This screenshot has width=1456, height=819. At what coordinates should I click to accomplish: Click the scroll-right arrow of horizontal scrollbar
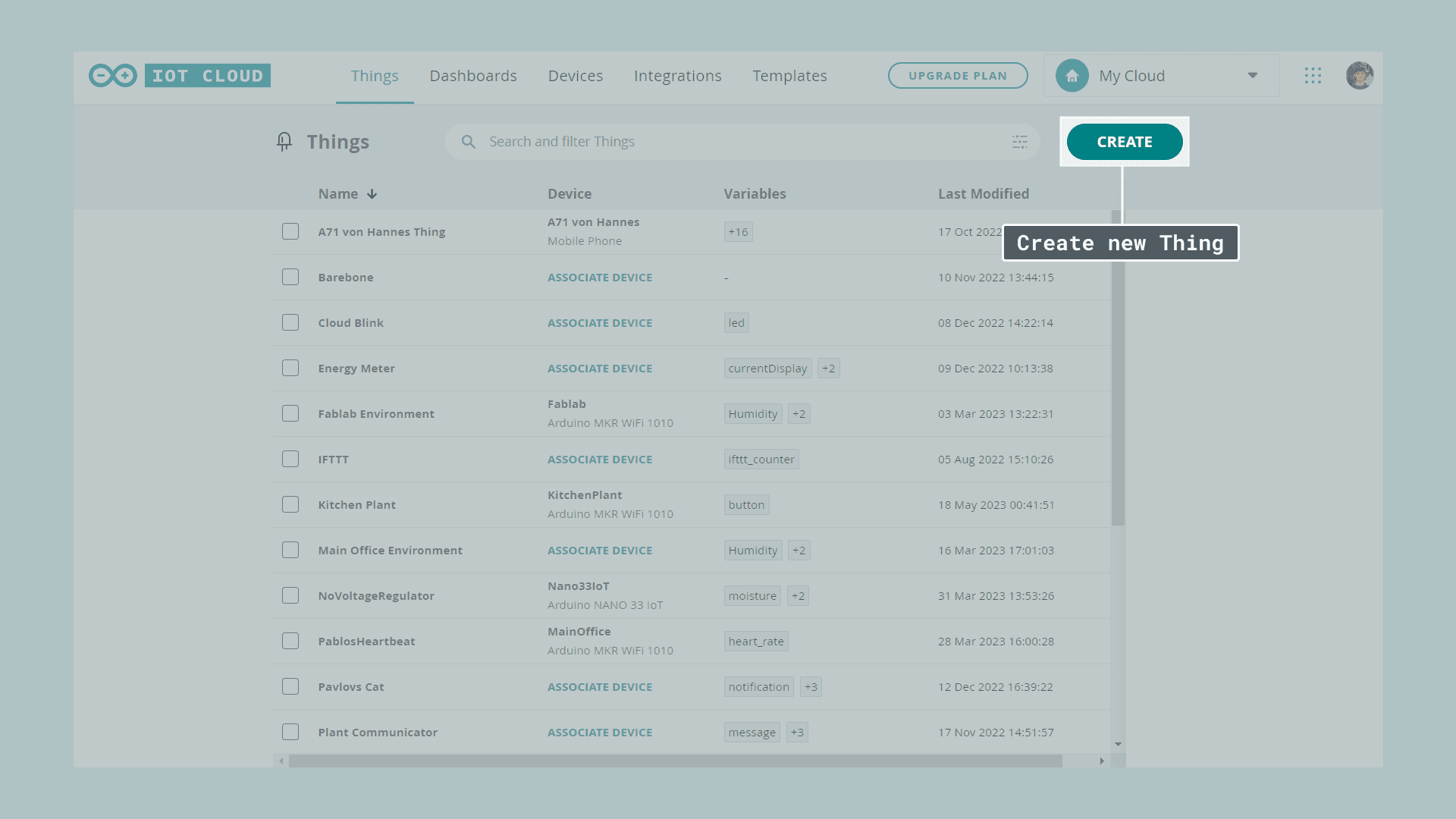[x=1102, y=761]
